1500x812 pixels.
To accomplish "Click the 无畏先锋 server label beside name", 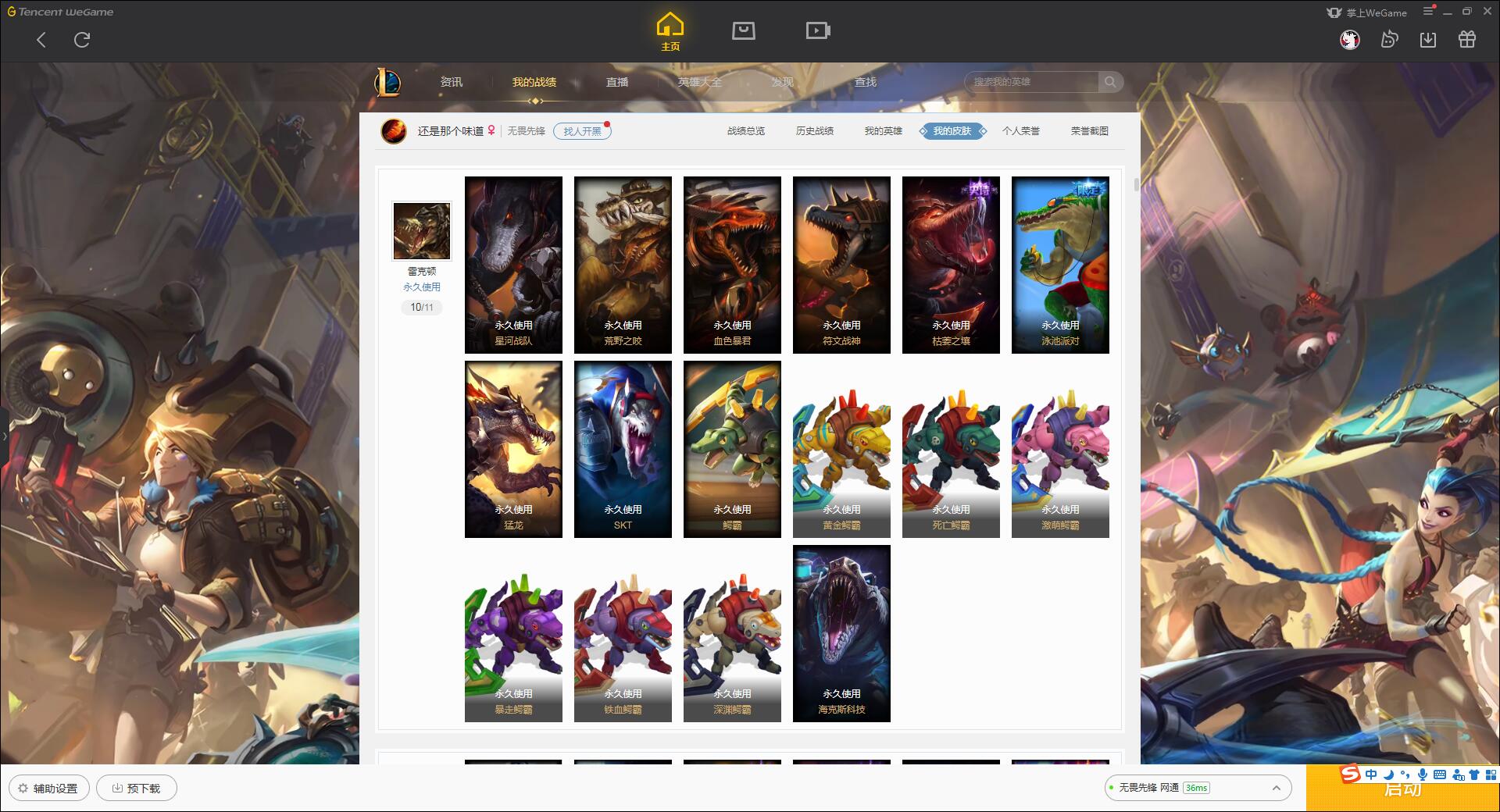I will 527,131.
